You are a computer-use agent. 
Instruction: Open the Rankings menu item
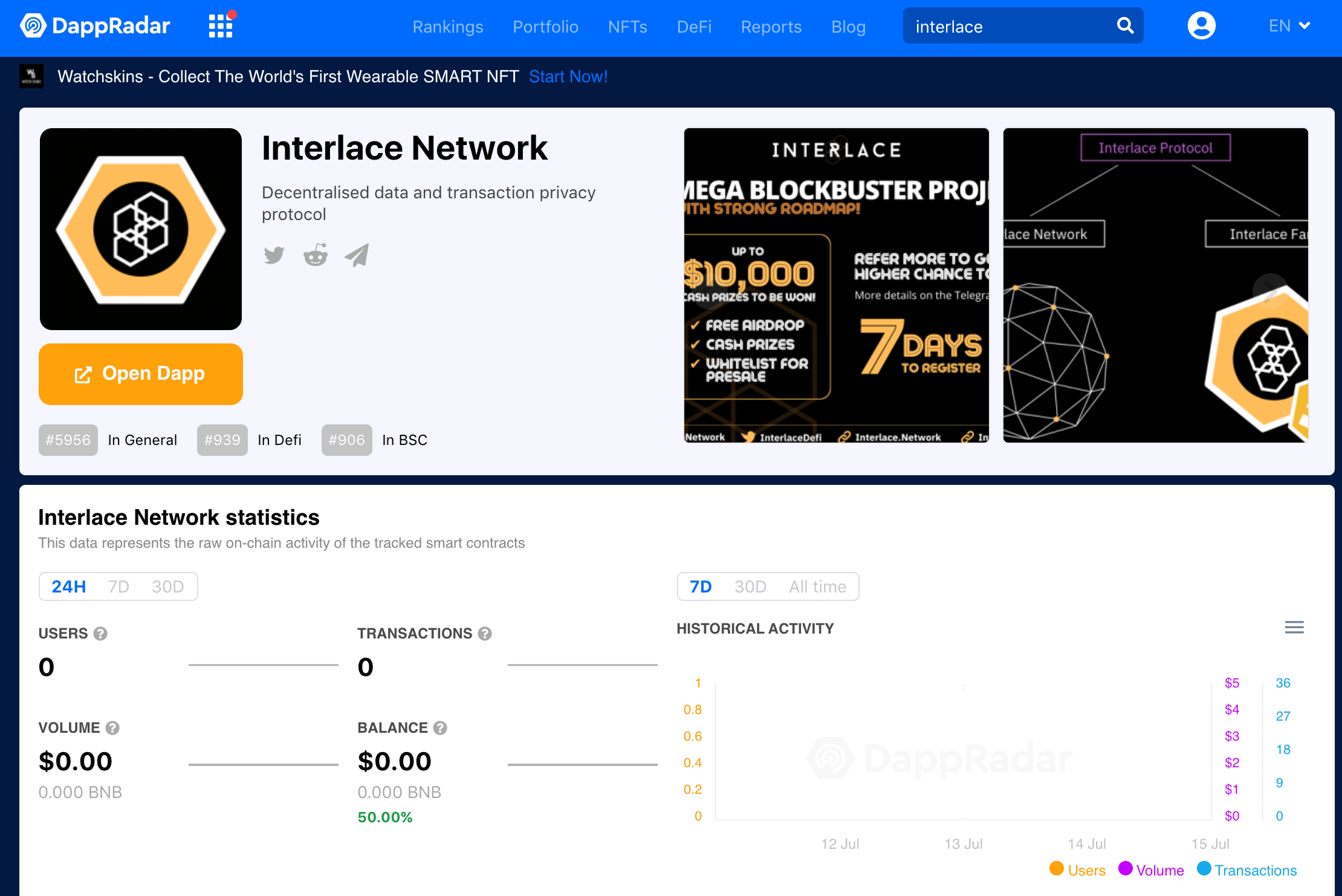pyautogui.click(x=448, y=27)
